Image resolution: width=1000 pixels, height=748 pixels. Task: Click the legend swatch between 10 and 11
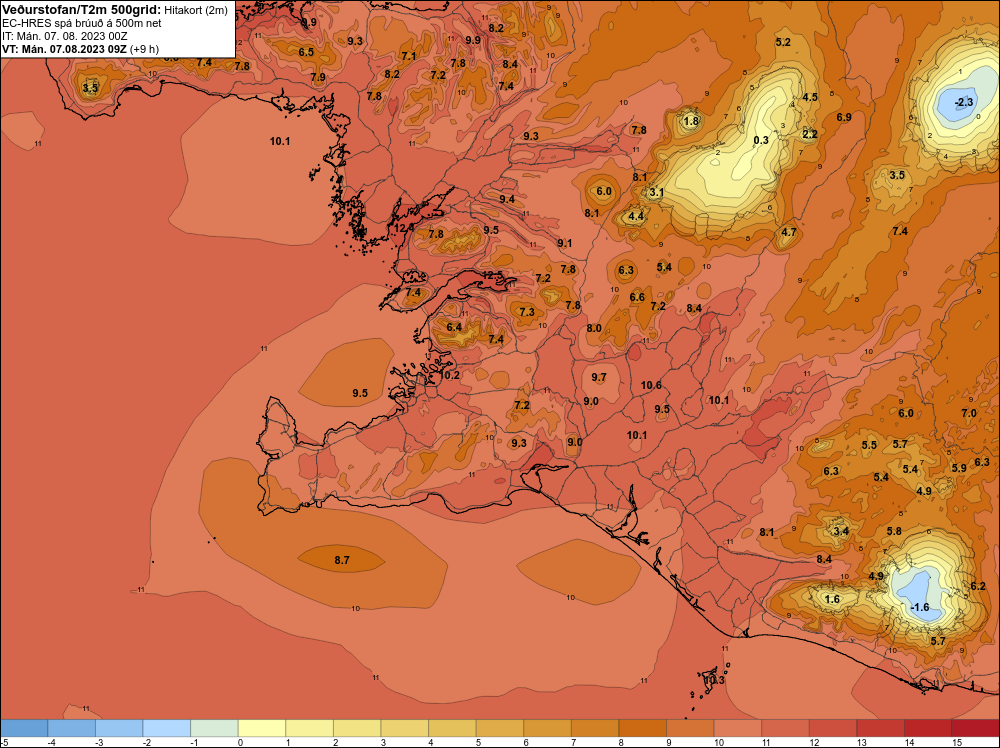pyautogui.click(x=738, y=728)
